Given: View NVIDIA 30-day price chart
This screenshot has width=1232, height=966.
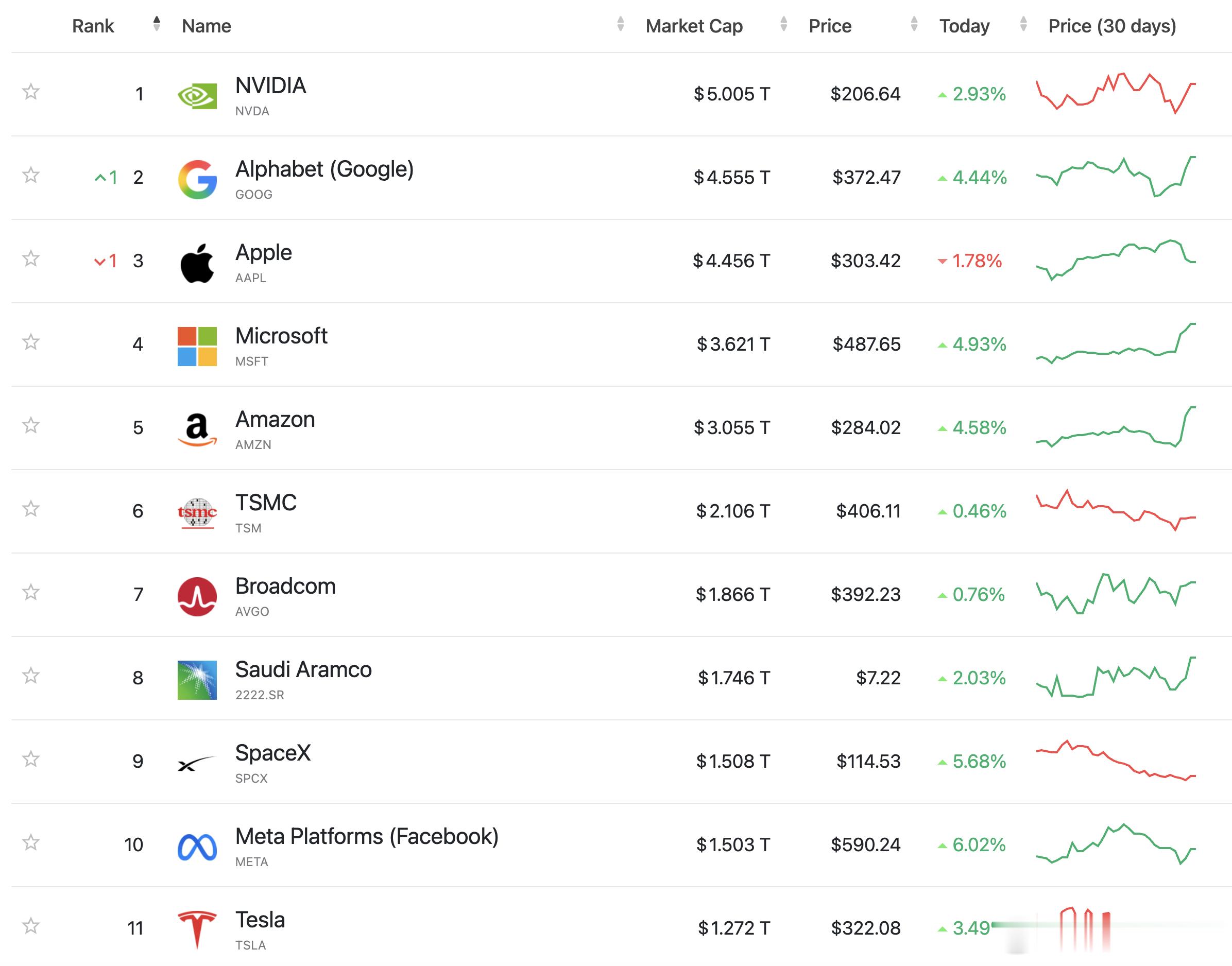Looking at the screenshot, I should (x=1116, y=93).
